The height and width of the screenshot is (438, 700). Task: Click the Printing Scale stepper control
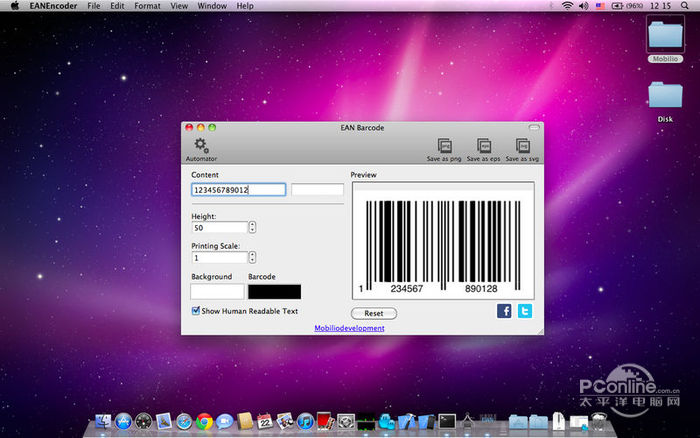(252, 258)
